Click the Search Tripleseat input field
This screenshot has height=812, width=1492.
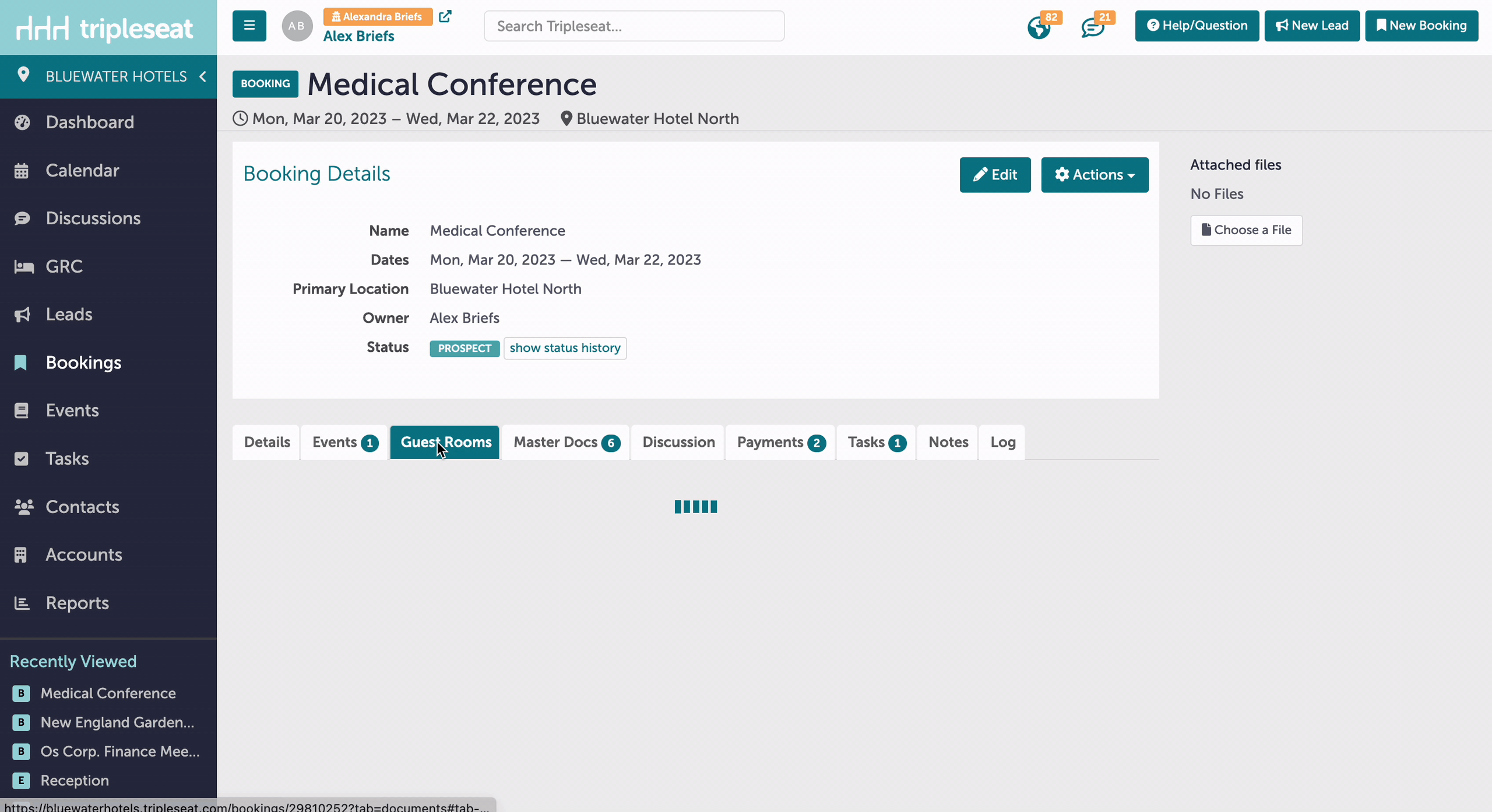[x=634, y=26]
